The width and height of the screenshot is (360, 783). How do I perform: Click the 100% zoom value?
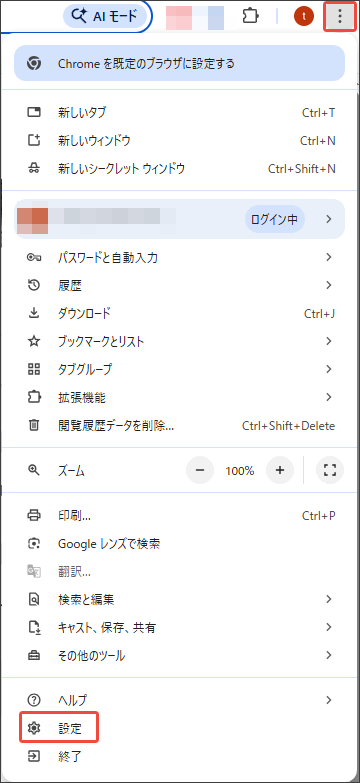[x=240, y=470]
